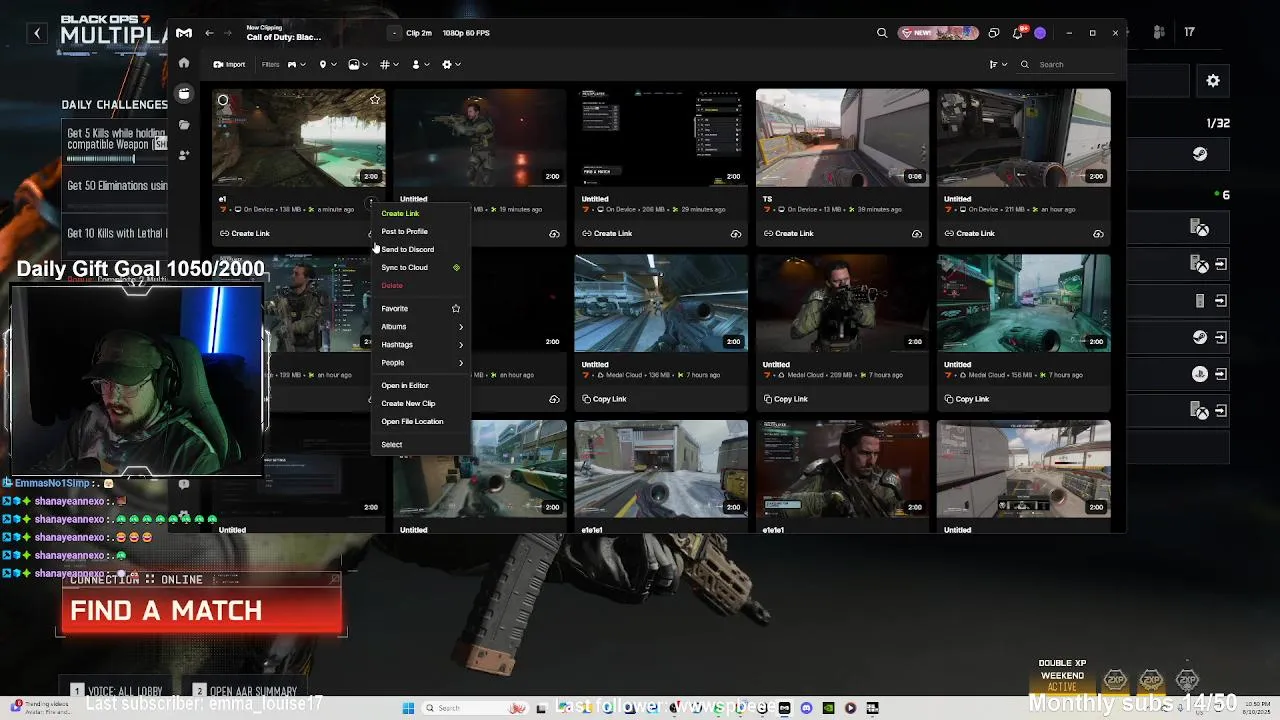1280x720 pixels.
Task: Choose Open in Editor
Action: point(420,385)
